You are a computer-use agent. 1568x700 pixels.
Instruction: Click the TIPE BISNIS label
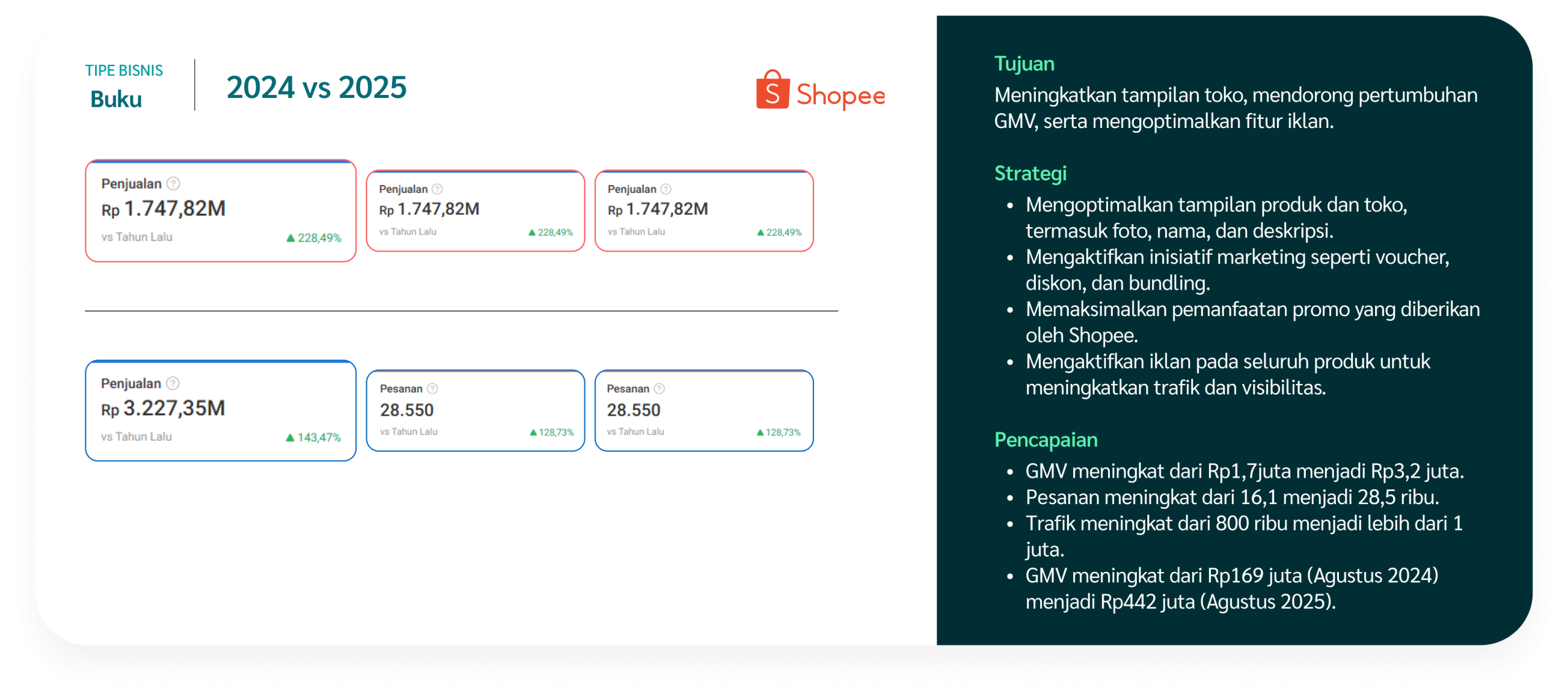(x=124, y=70)
